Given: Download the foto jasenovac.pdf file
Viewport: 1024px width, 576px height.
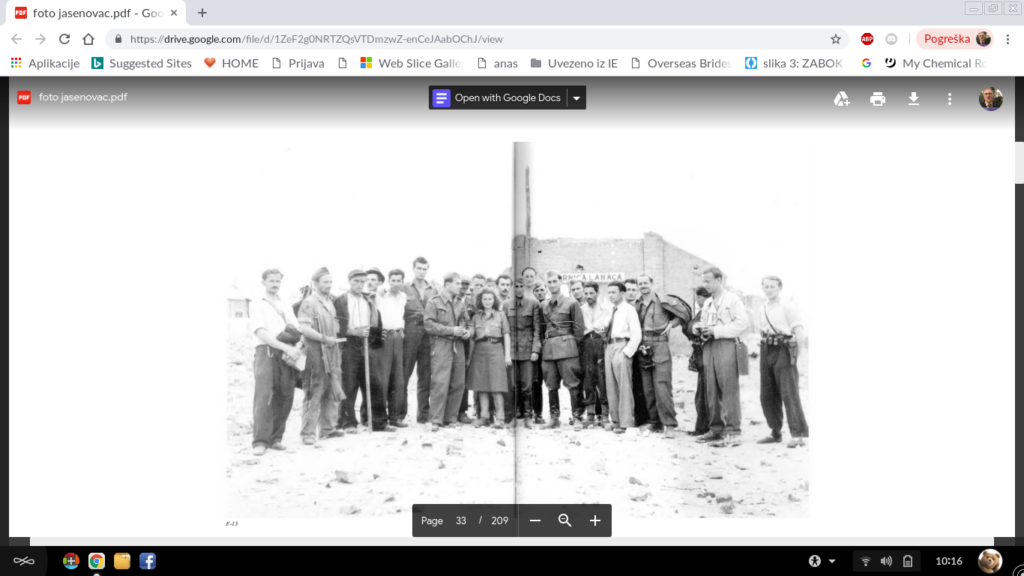Looking at the screenshot, I should point(913,99).
